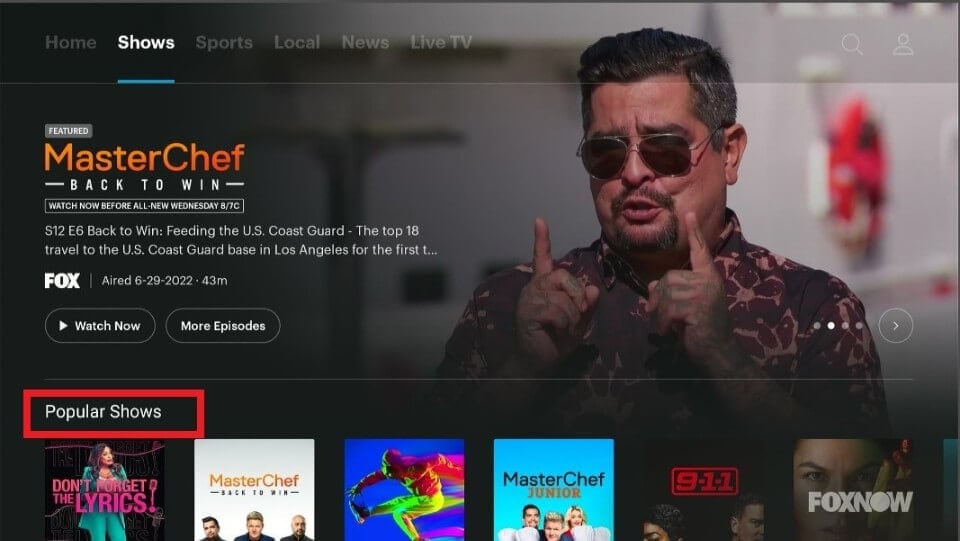This screenshot has height=541, width=960.
Task: Open the search magnifier icon
Action: (x=852, y=43)
